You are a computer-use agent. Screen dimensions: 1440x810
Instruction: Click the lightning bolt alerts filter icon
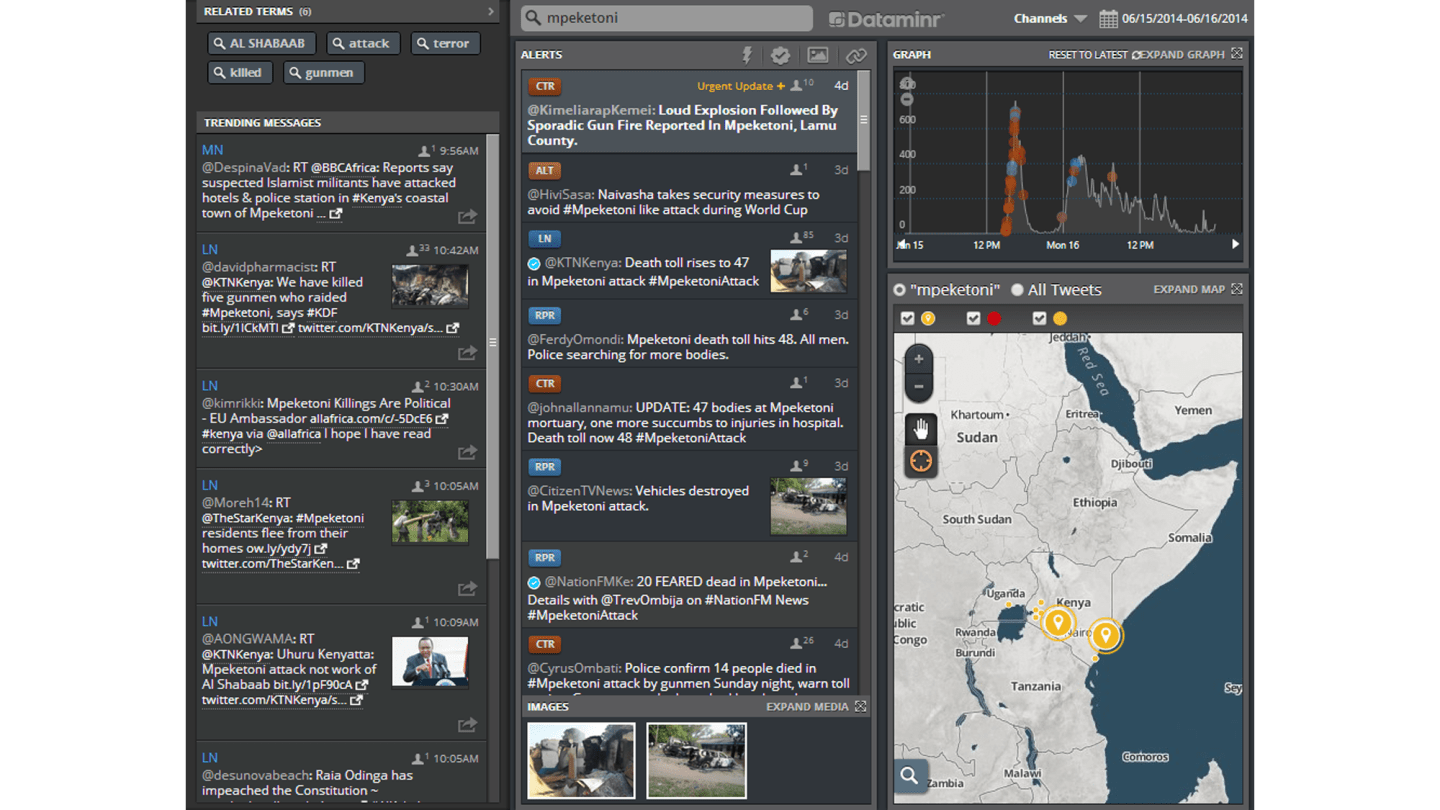(746, 56)
